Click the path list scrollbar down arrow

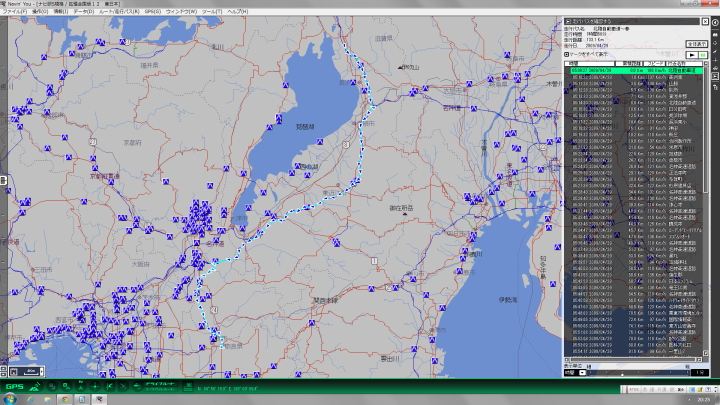[706, 353]
